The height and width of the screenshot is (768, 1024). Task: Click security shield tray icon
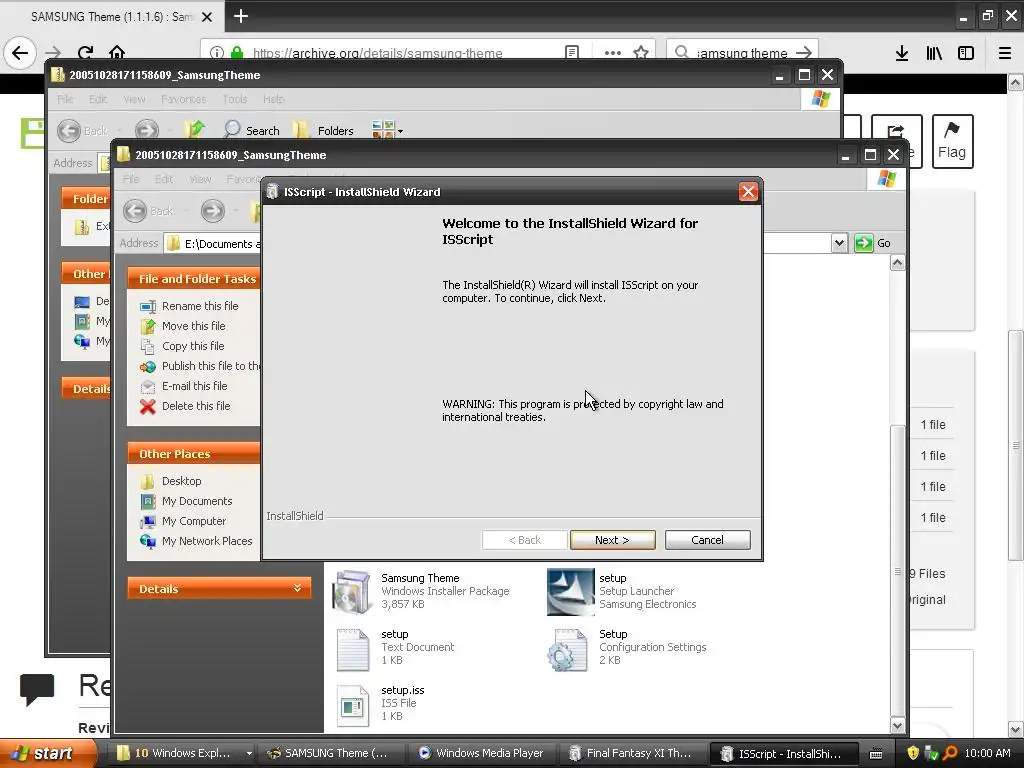(913, 753)
